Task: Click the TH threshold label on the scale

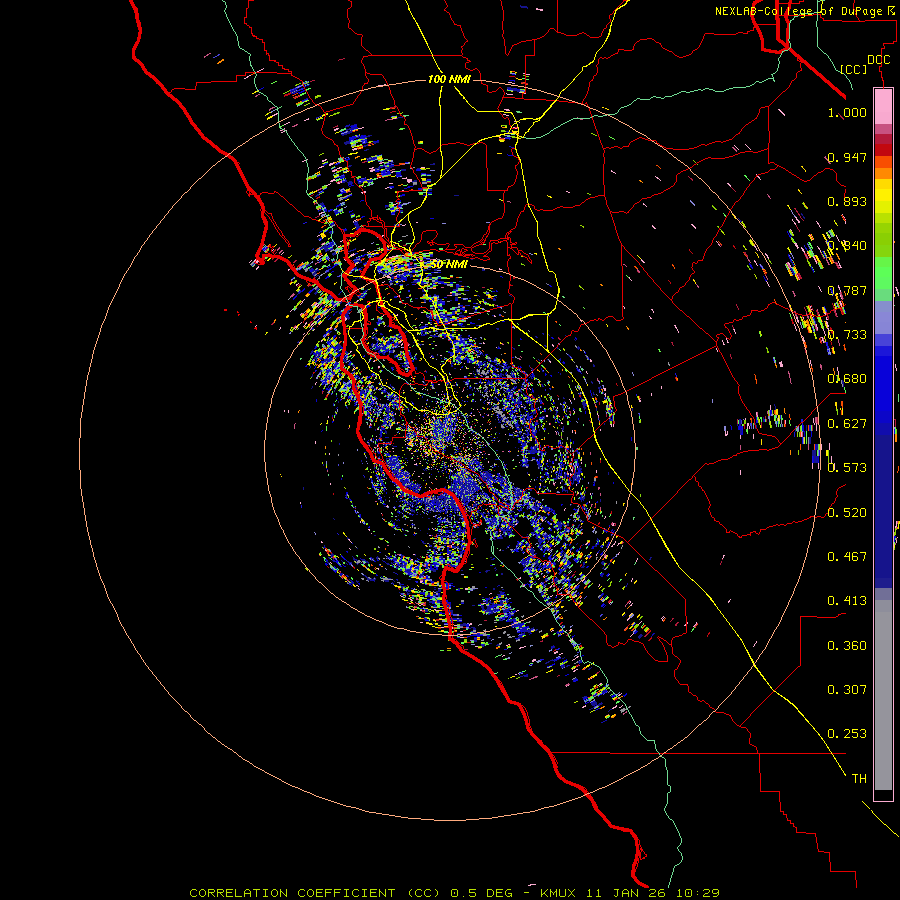Action: 859,778
